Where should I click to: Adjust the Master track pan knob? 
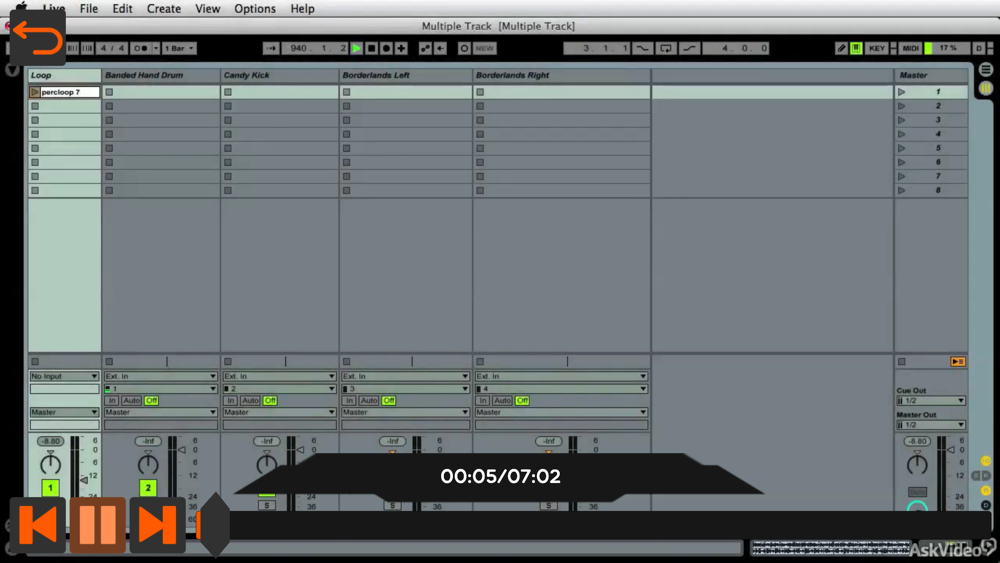click(x=917, y=464)
